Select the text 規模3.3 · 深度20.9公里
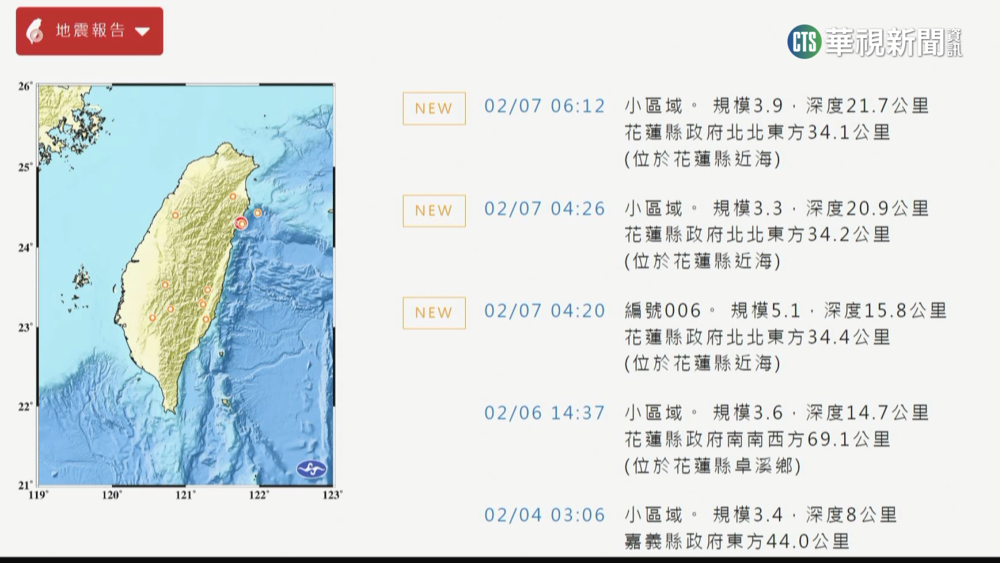Screen dimensions: 1000x563 tap(821, 208)
